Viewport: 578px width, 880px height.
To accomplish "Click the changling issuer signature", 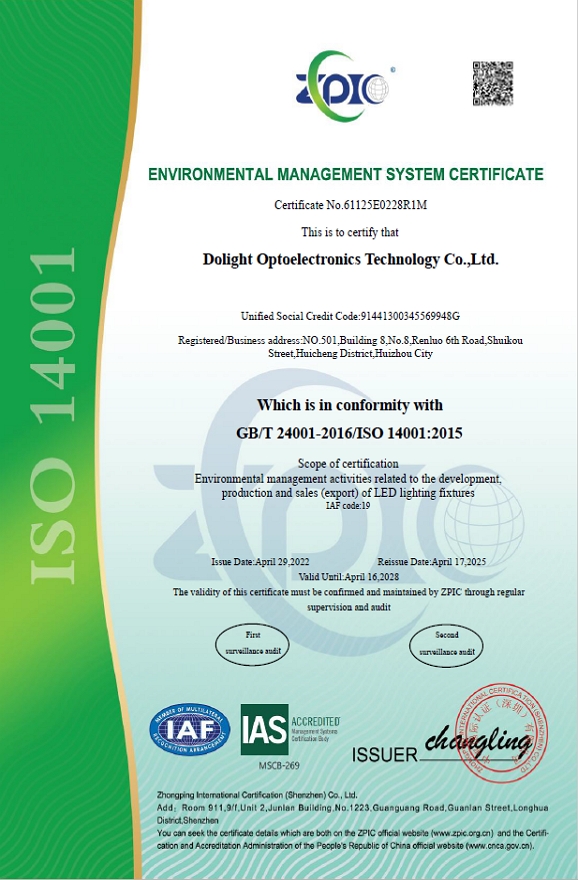I will pos(477,741).
